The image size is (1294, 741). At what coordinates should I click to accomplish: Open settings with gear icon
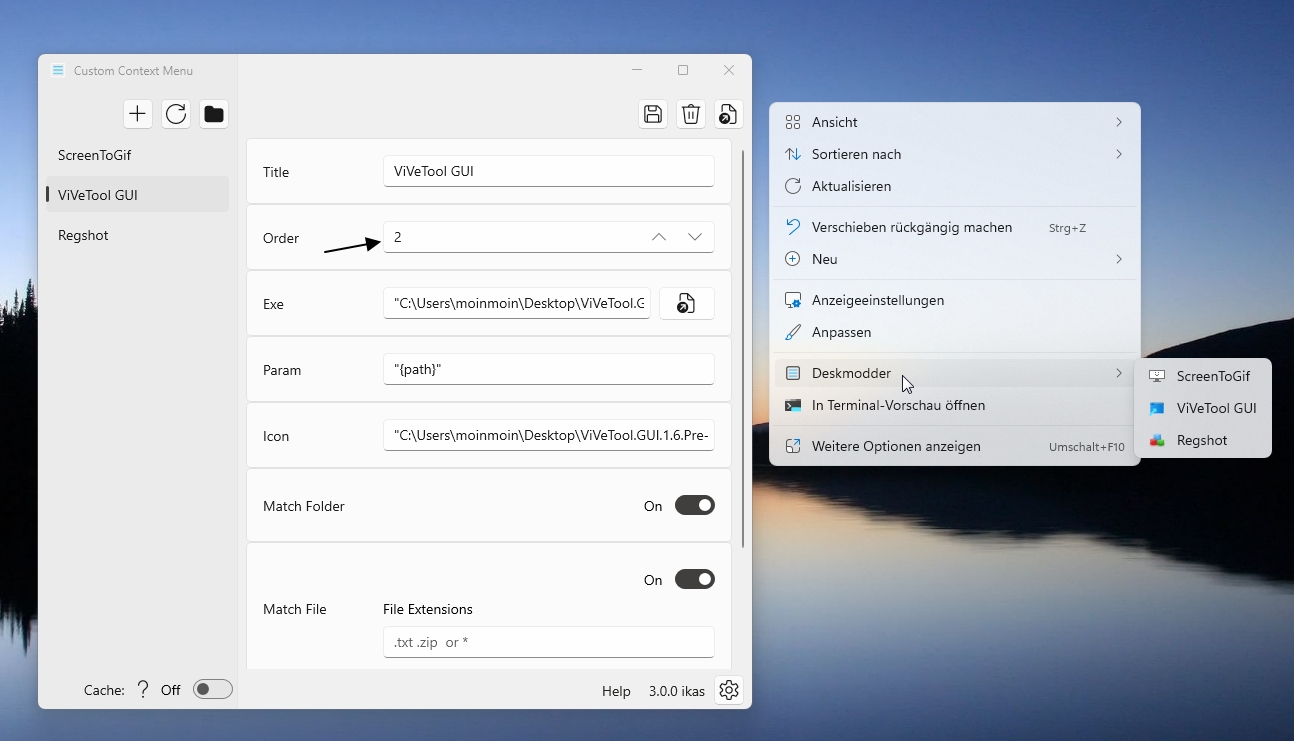729,690
